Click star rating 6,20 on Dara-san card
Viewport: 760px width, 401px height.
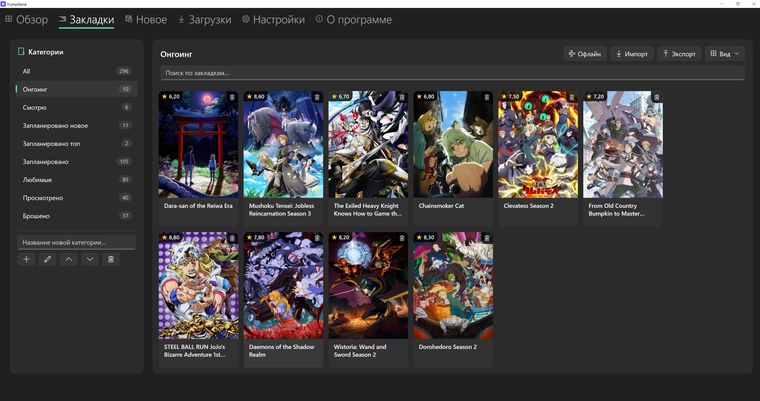(171, 96)
